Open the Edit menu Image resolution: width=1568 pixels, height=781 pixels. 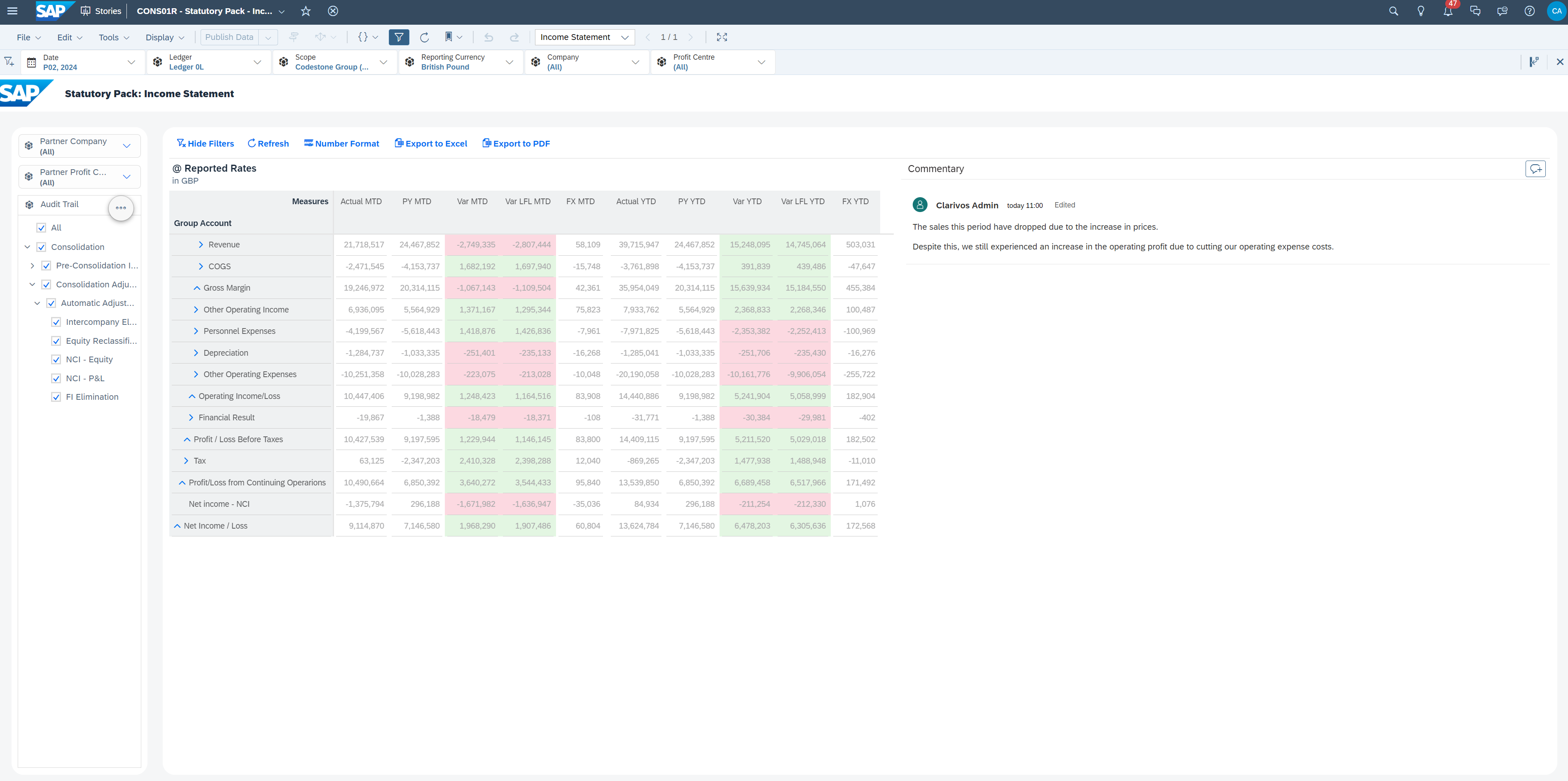(69, 37)
